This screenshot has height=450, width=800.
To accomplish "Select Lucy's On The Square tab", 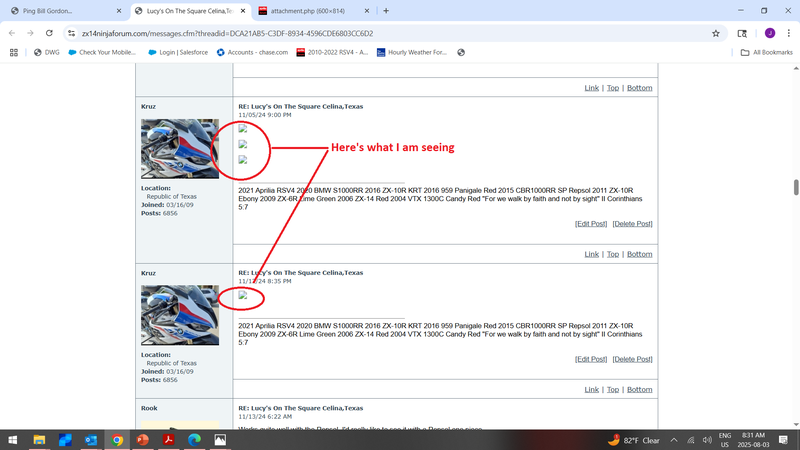I will tap(190, 11).
